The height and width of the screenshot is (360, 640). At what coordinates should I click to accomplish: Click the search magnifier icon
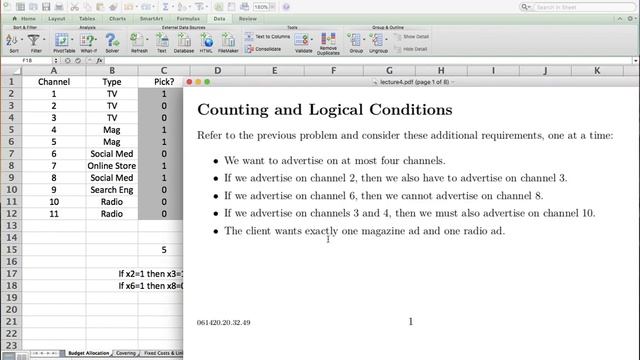click(x=525, y=7)
